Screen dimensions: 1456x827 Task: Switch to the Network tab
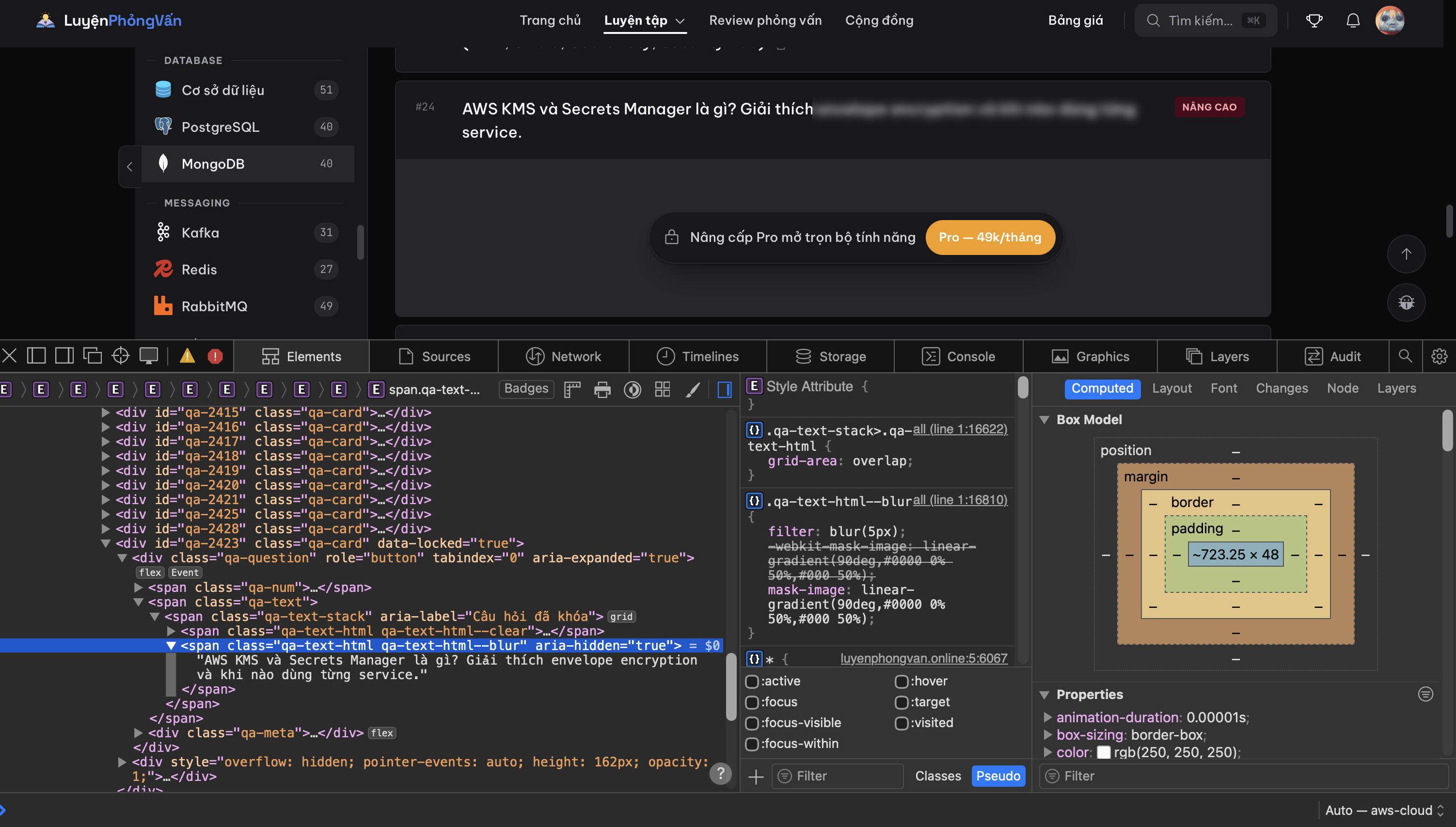tap(563, 357)
